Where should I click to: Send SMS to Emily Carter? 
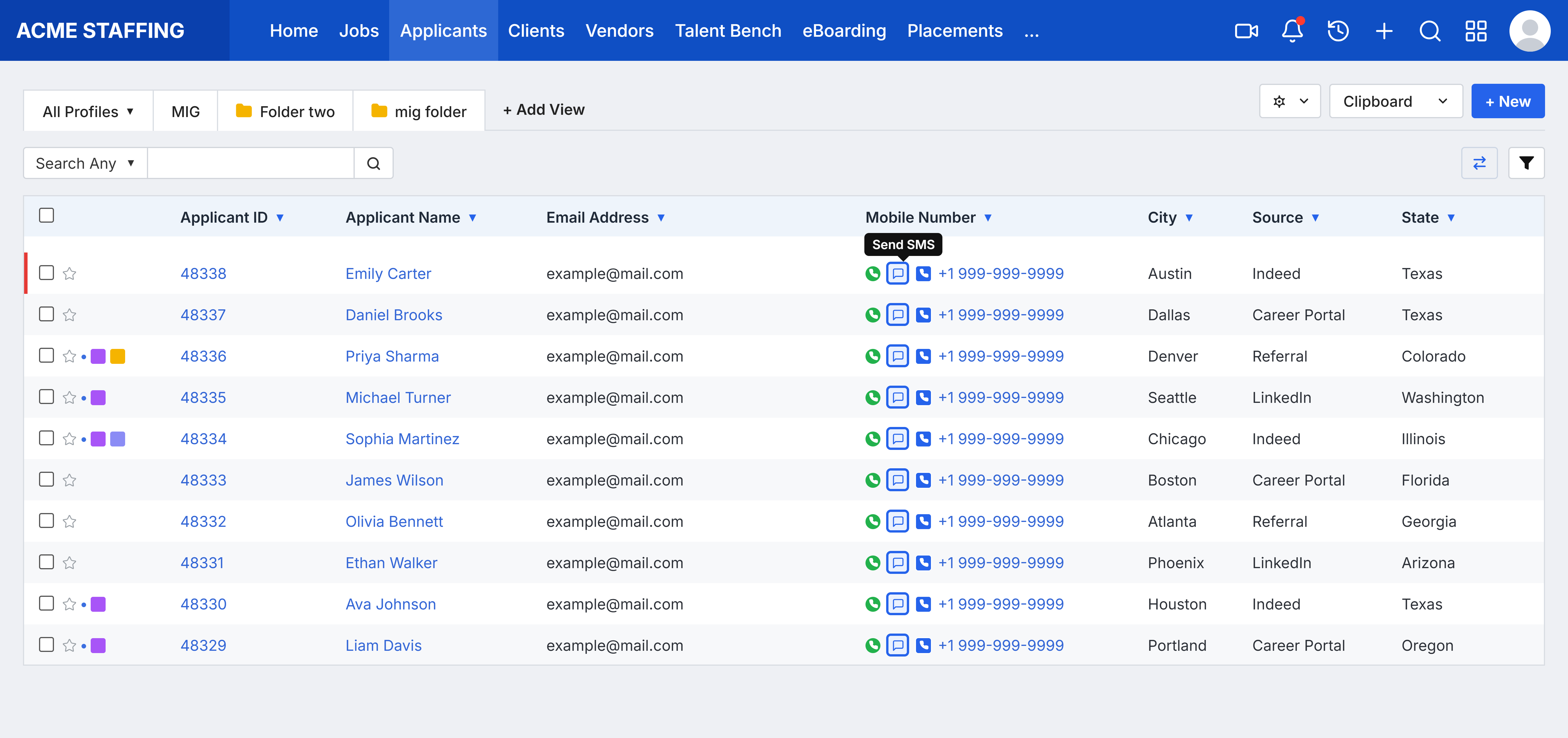pyautogui.click(x=897, y=273)
